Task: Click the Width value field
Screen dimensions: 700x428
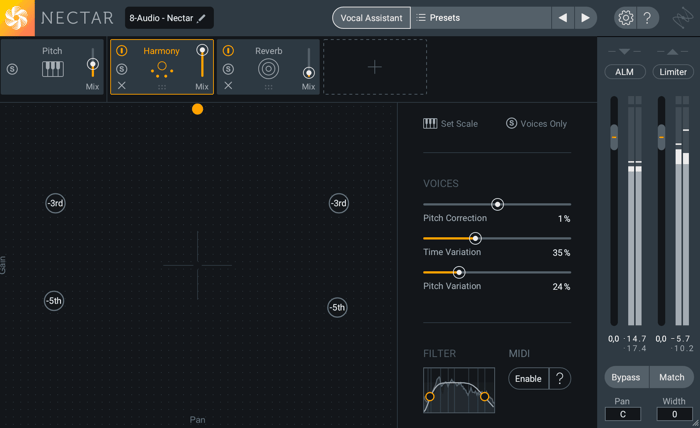Action: click(x=674, y=414)
